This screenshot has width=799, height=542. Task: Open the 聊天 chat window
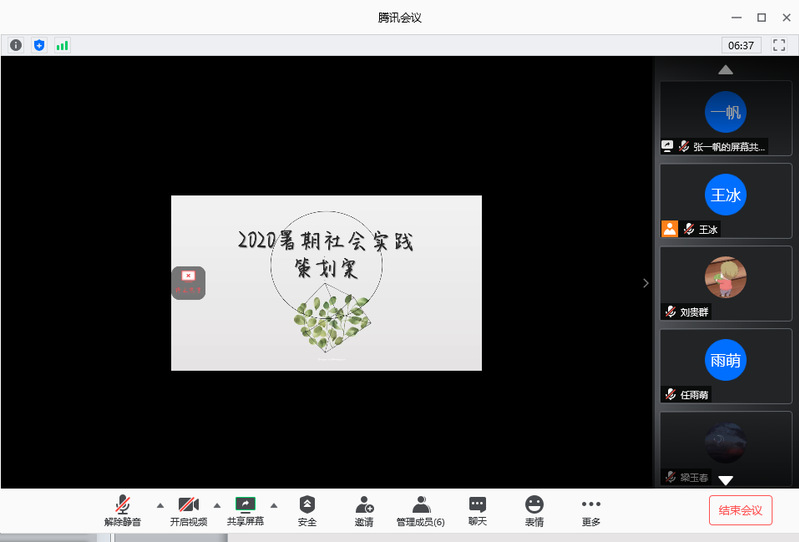pos(478,511)
